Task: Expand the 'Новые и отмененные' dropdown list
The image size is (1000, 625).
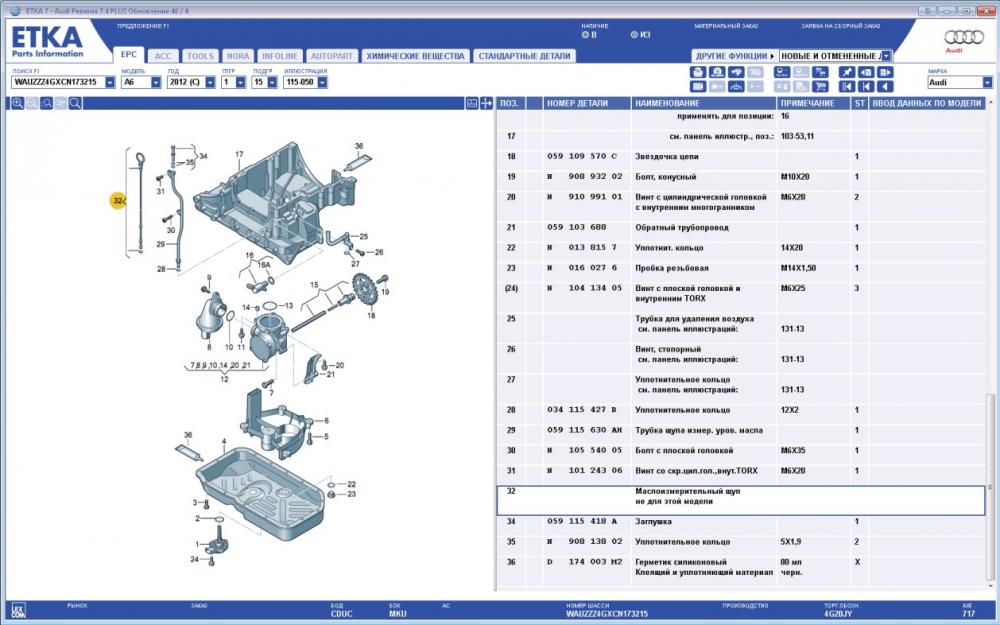Action: pos(886,56)
